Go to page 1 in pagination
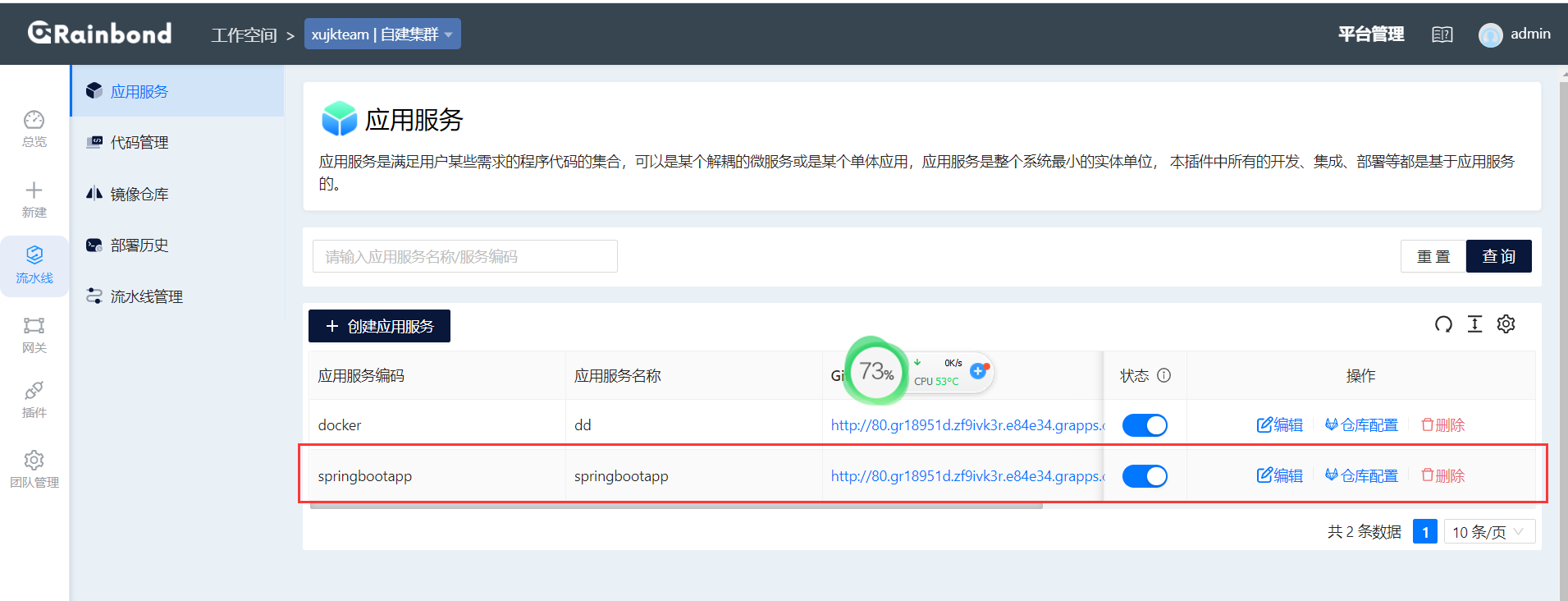This screenshot has height=601, width=1568. 1425,532
